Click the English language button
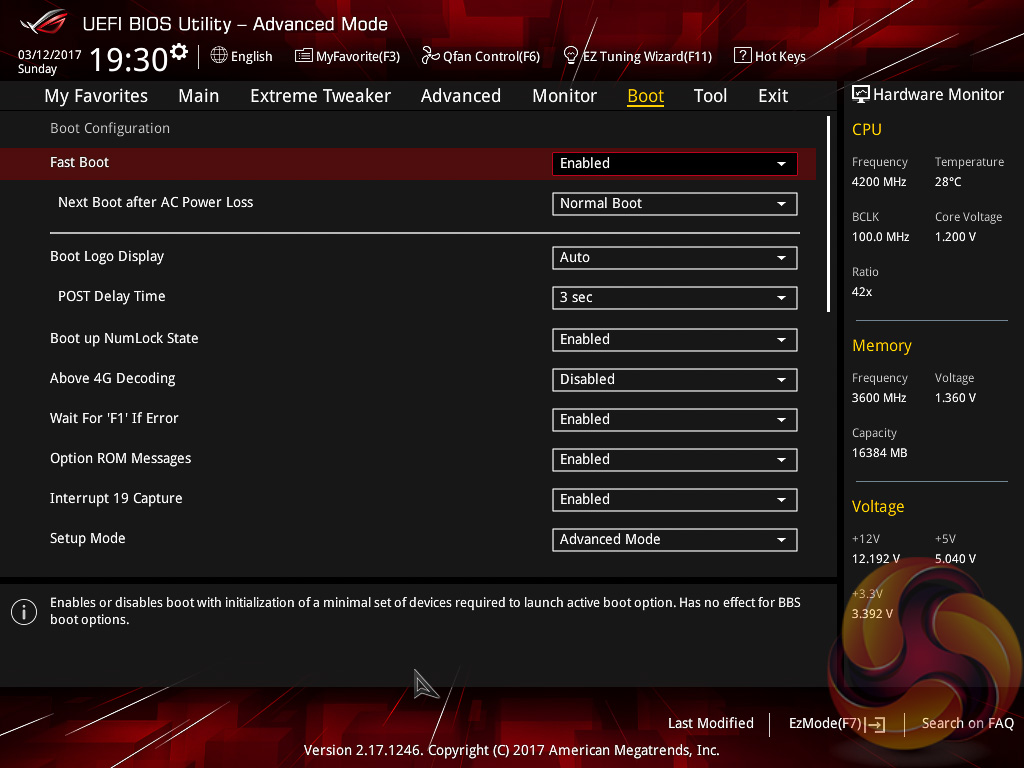Viewport: 1024px width, 768px height. click(242, 56)
